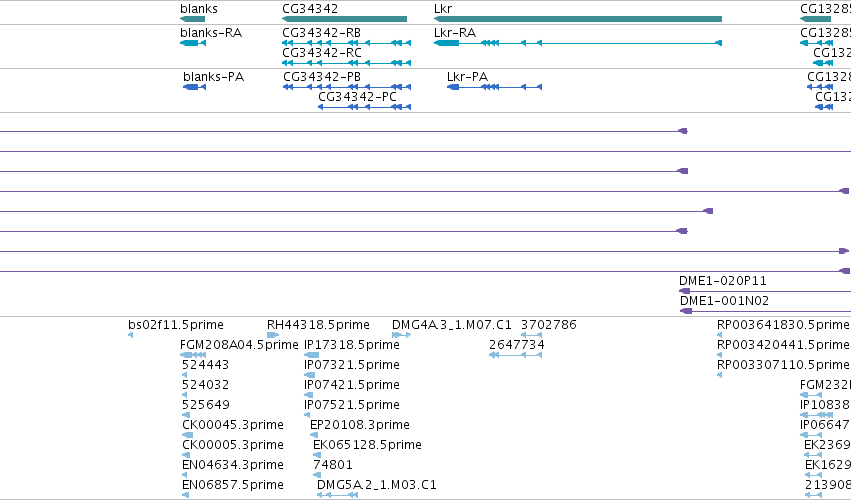Screen dimensions: 851x500
Task: Click the Lkr-RA transcript label
Action: (x=455, y=33)
